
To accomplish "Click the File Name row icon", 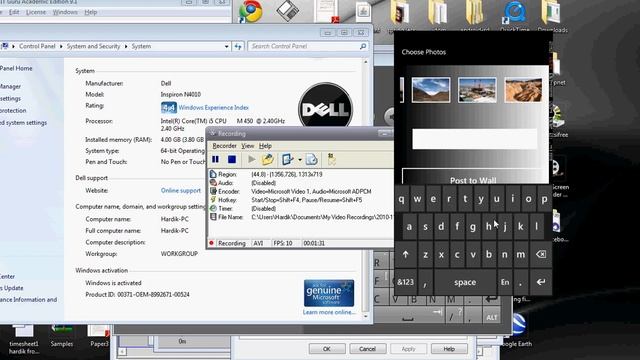I will tap(213, 217).
